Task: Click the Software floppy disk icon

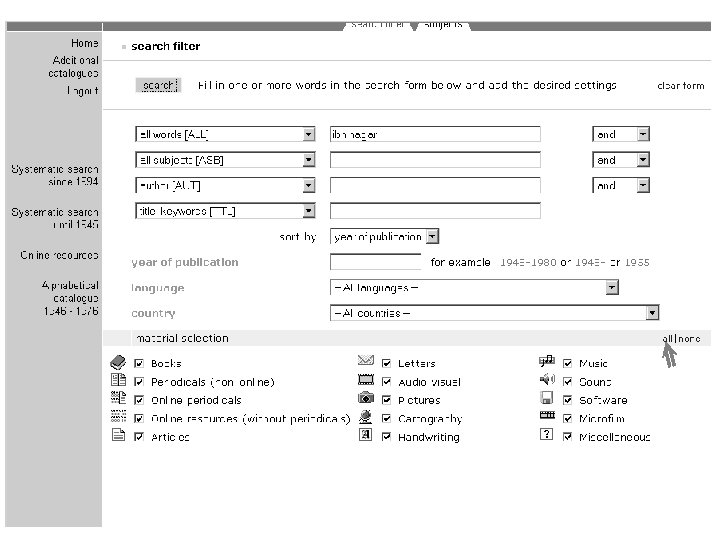Action: click(x=546, y=398)
